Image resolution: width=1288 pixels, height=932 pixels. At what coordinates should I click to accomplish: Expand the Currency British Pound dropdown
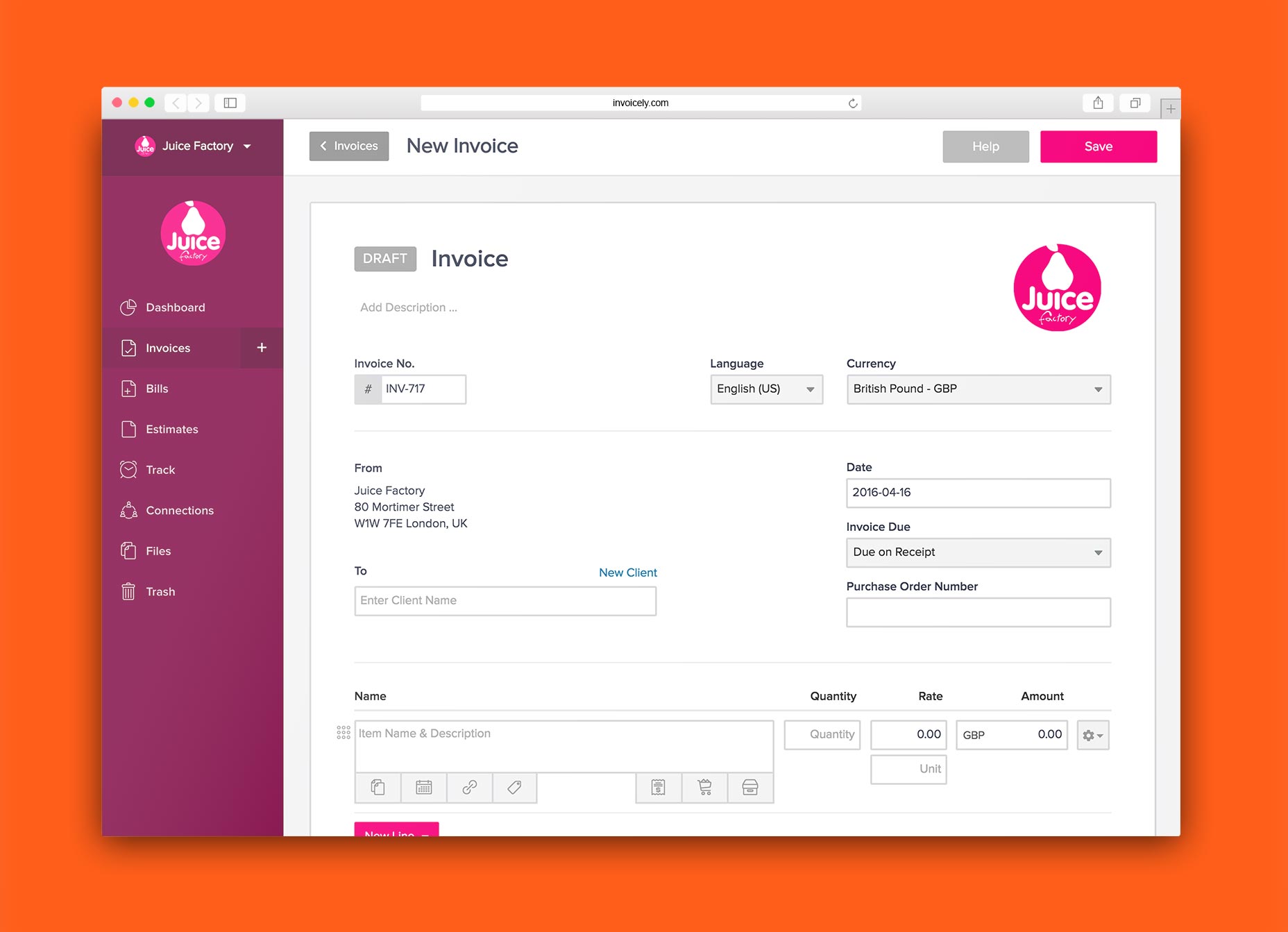click(x=978, y=389)
